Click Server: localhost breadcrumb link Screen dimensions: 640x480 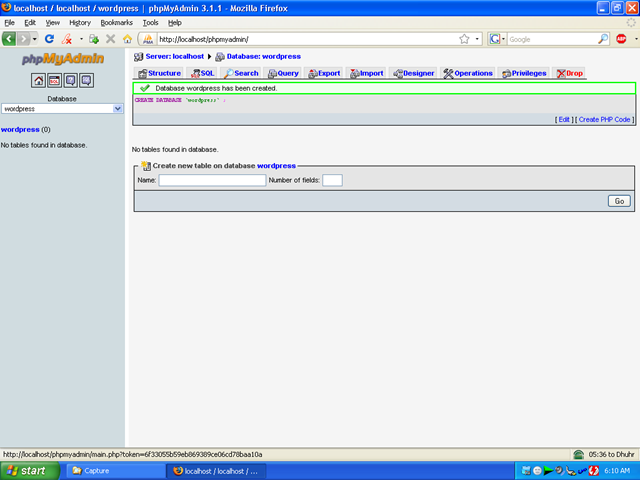click(x=174, y=56)
